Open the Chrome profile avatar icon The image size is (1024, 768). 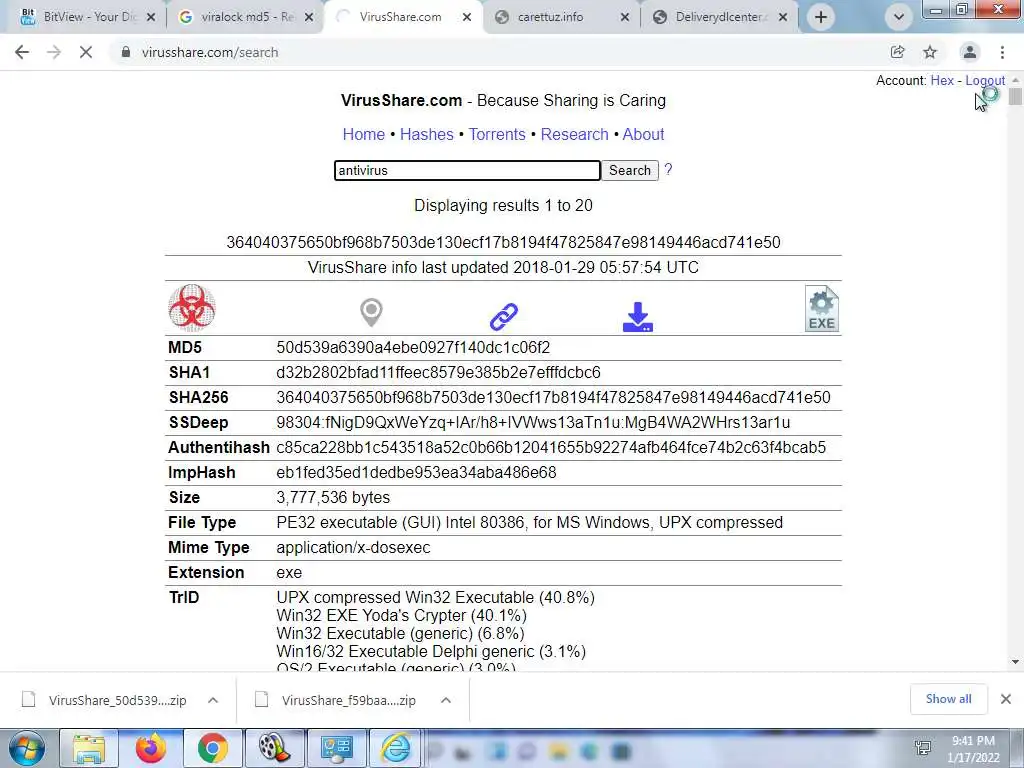pos(970,52)
